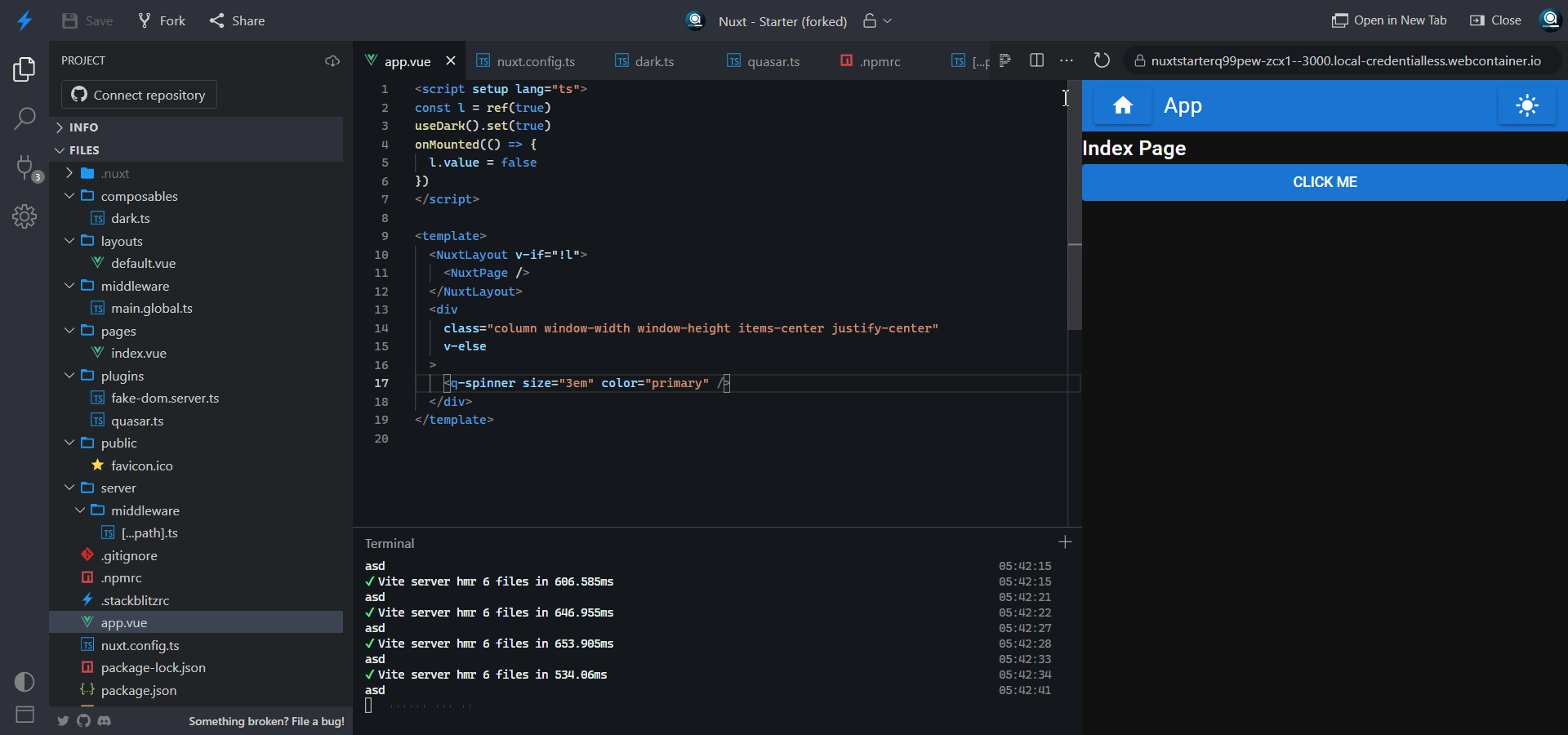
Task: Split the editor into two panes
Action: 1036,60
